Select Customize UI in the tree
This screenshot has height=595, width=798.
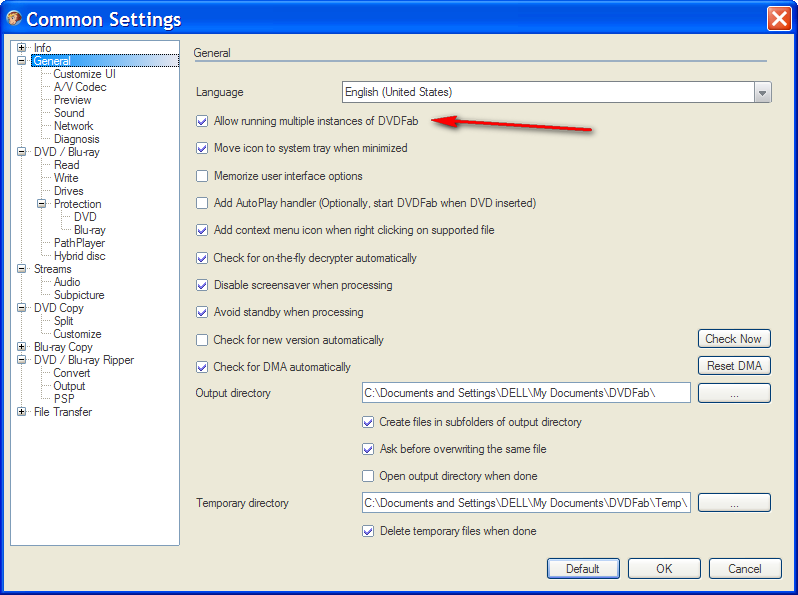coord(84,74)
